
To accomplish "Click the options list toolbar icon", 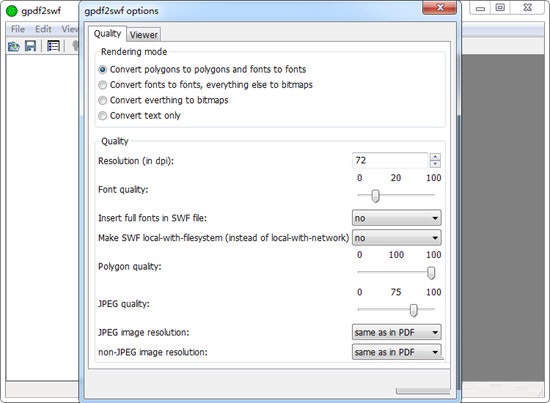I will coord(53,46).
